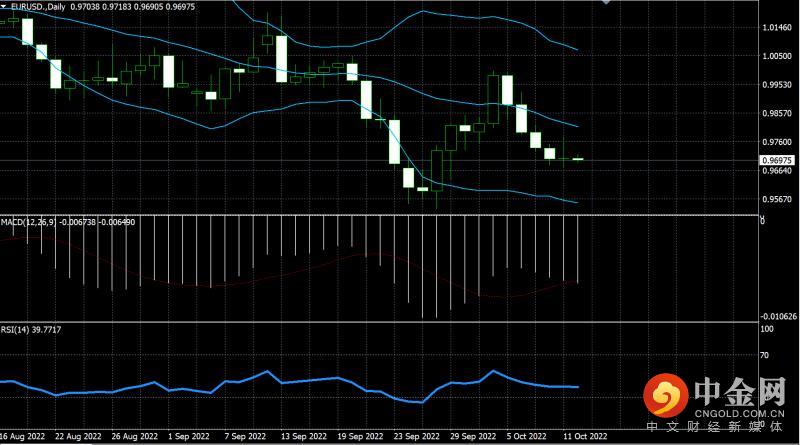800x445 pixels.
Task: Click the RSI 70 level label
Action: coord(766,355)
